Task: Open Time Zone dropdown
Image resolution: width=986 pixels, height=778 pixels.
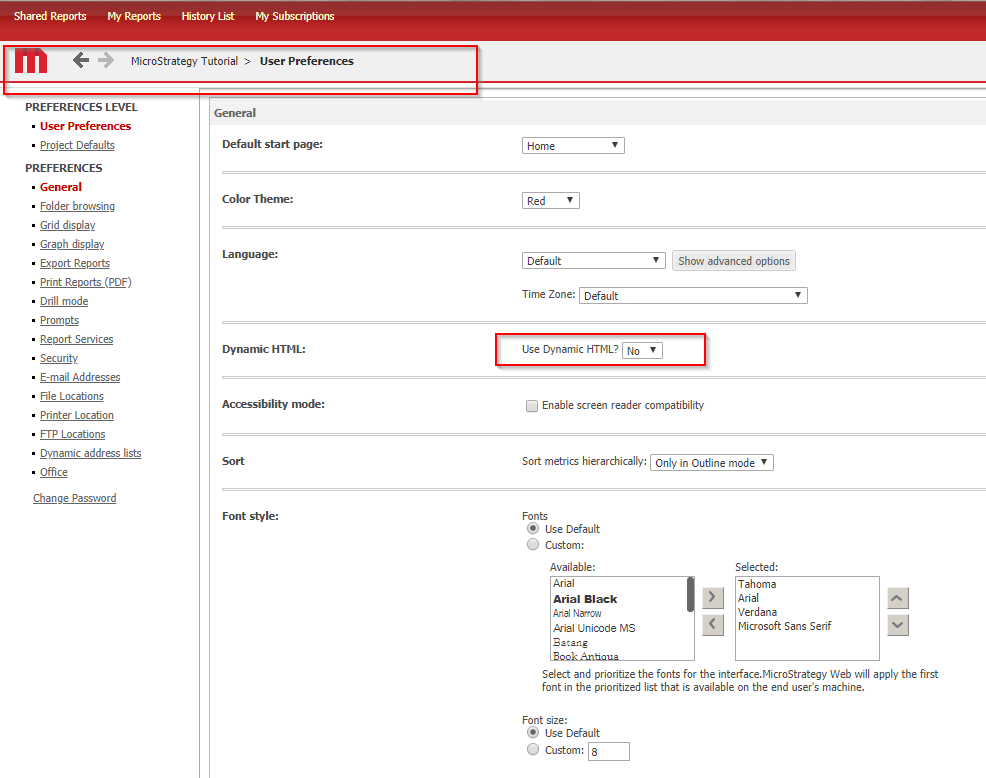Action: 693,296
